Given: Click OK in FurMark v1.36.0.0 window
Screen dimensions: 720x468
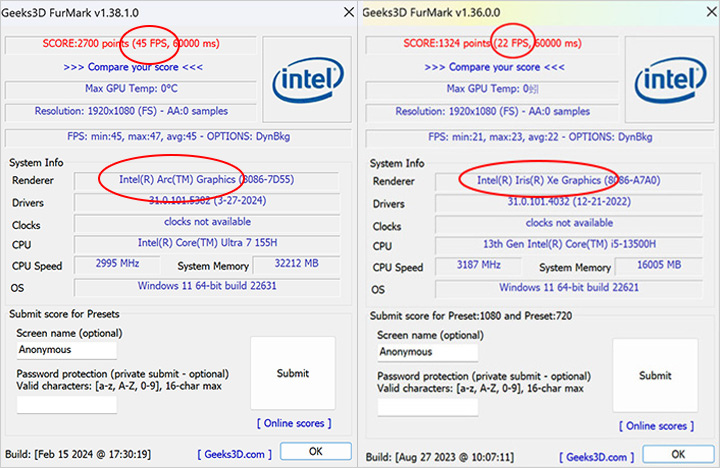Looking at the screenshot, I should (x=678, y=454).
